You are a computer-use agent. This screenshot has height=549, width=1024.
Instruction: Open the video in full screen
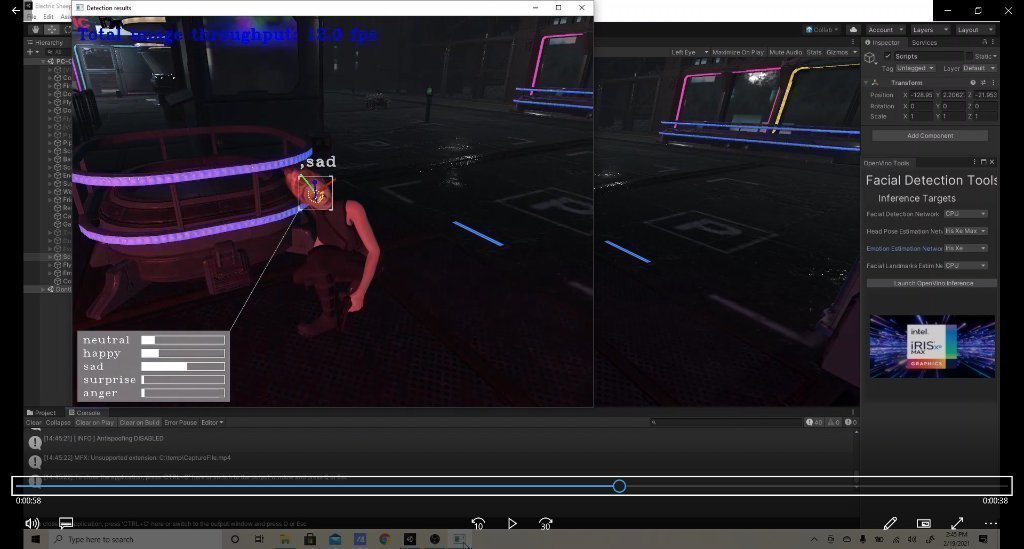pyautogui.click(x=957, y=524)
